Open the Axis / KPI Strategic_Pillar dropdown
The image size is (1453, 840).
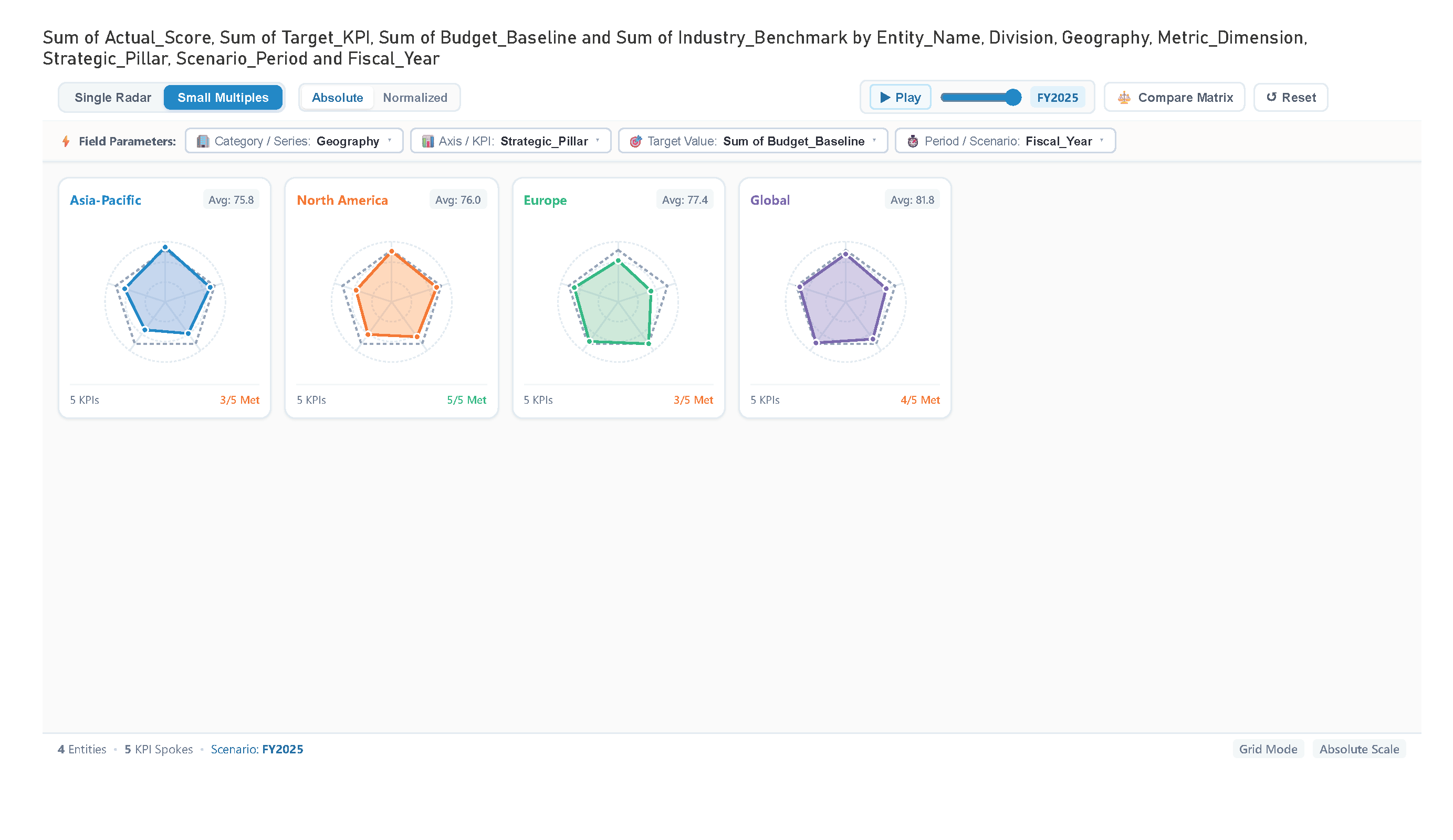tap(510, 141)
